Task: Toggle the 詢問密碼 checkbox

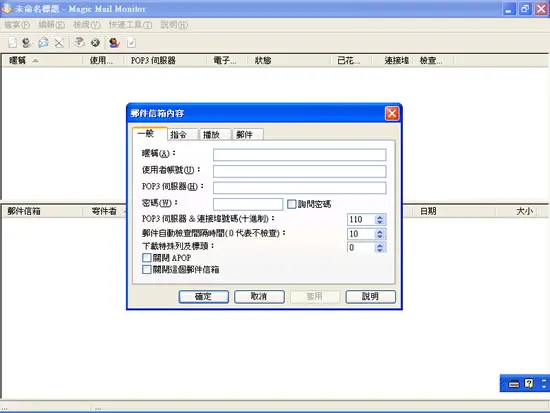Action: pos(291,204)
